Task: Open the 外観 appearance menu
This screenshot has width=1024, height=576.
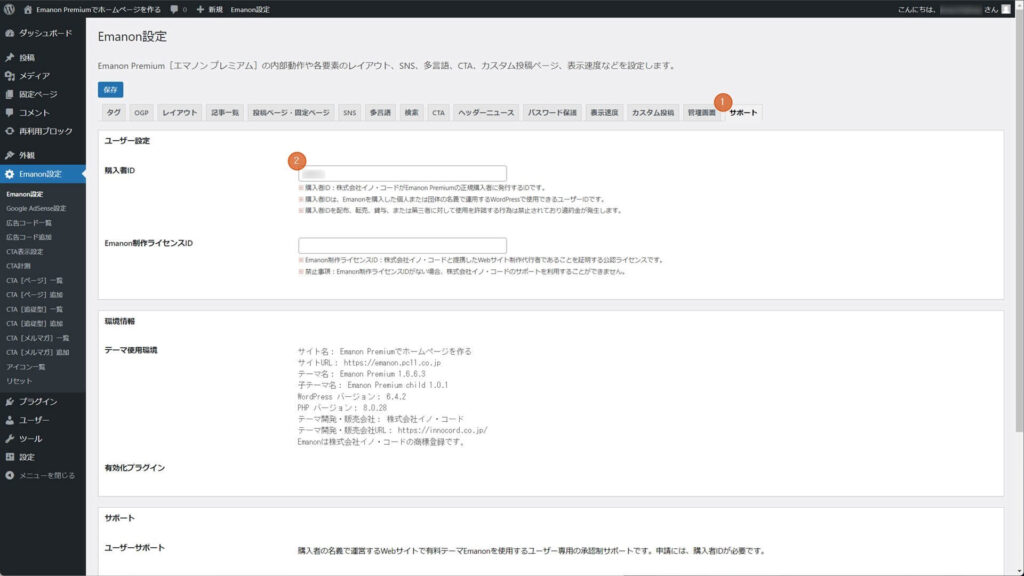Action: point(27,155)
